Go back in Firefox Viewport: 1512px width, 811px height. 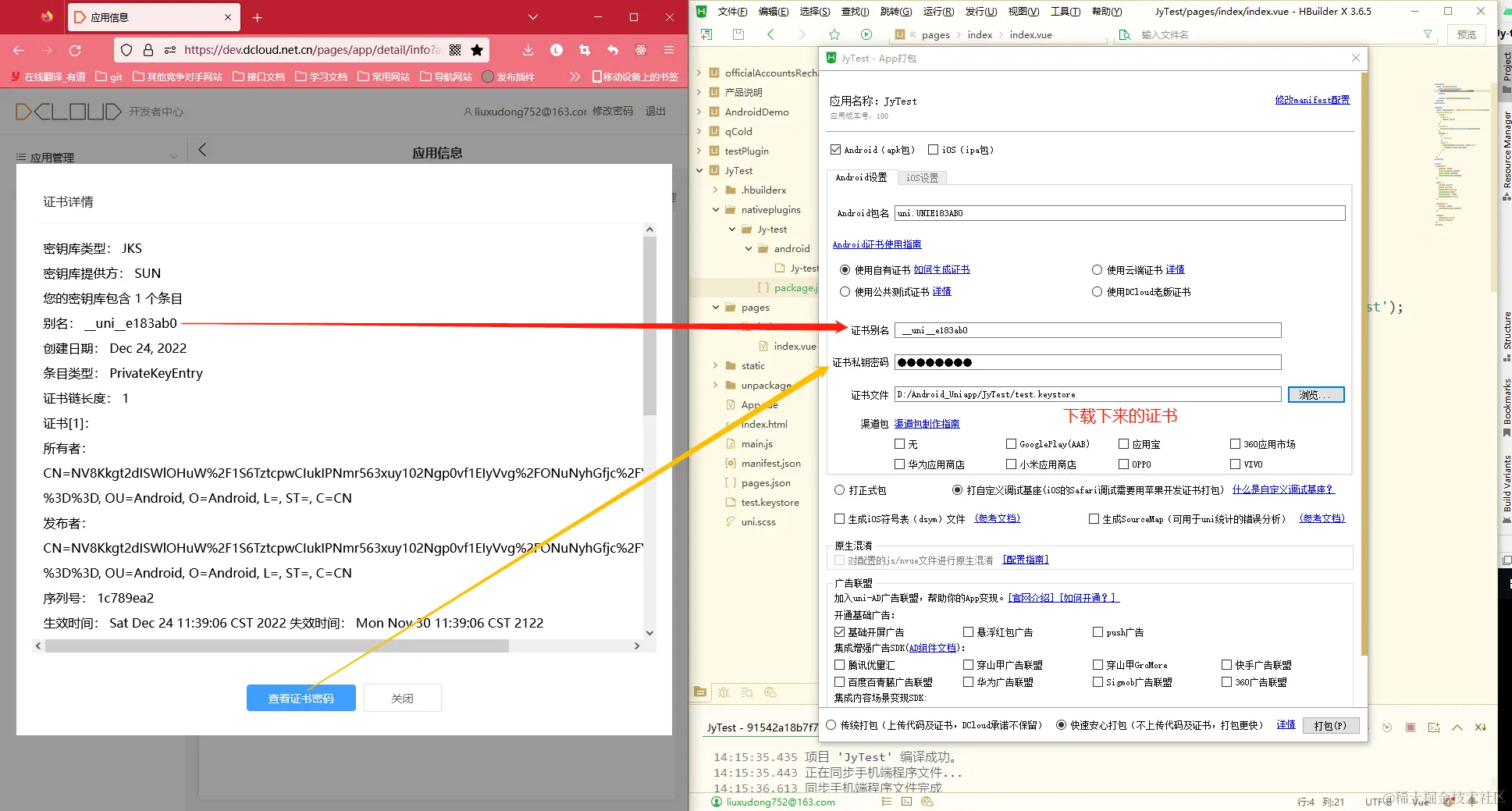[19, 50]
